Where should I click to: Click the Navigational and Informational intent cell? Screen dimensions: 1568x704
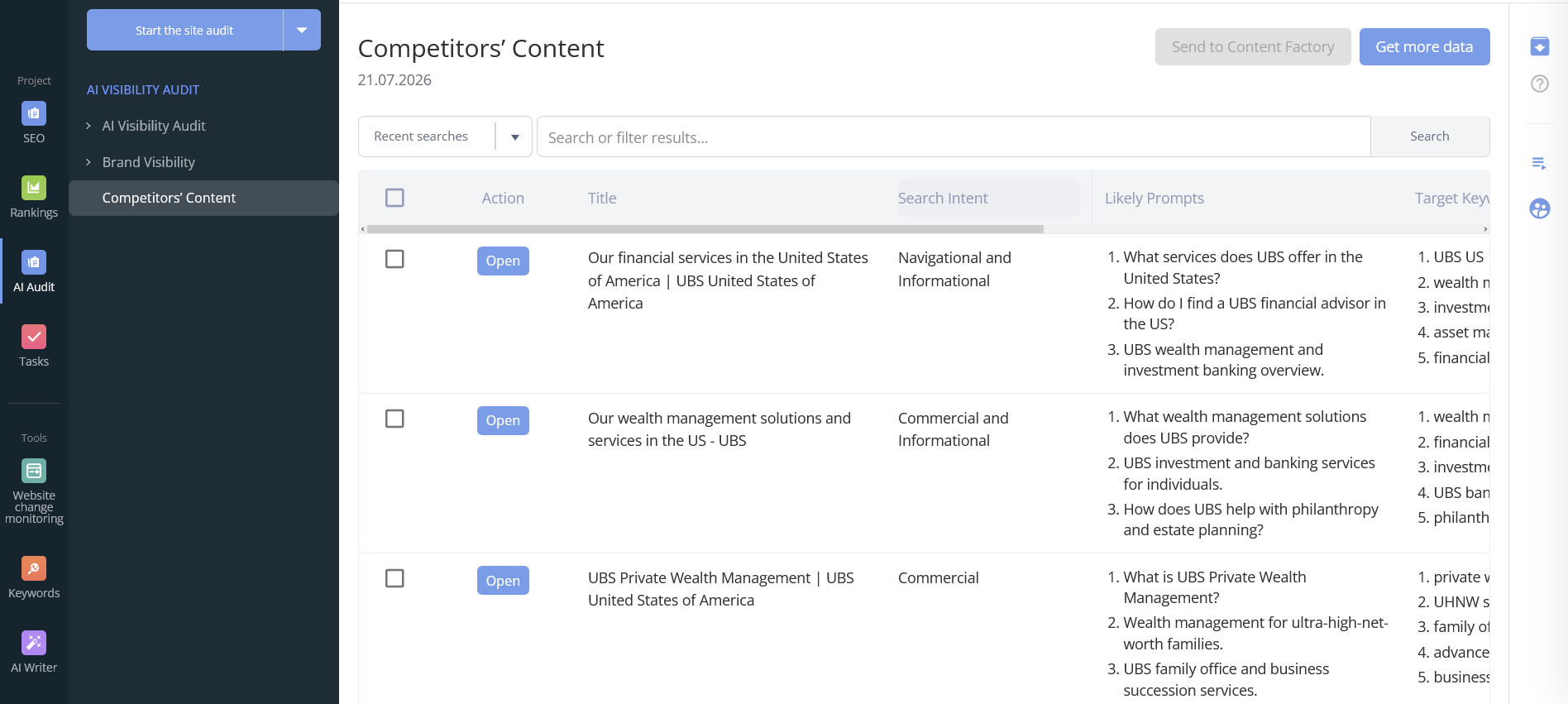954,270
